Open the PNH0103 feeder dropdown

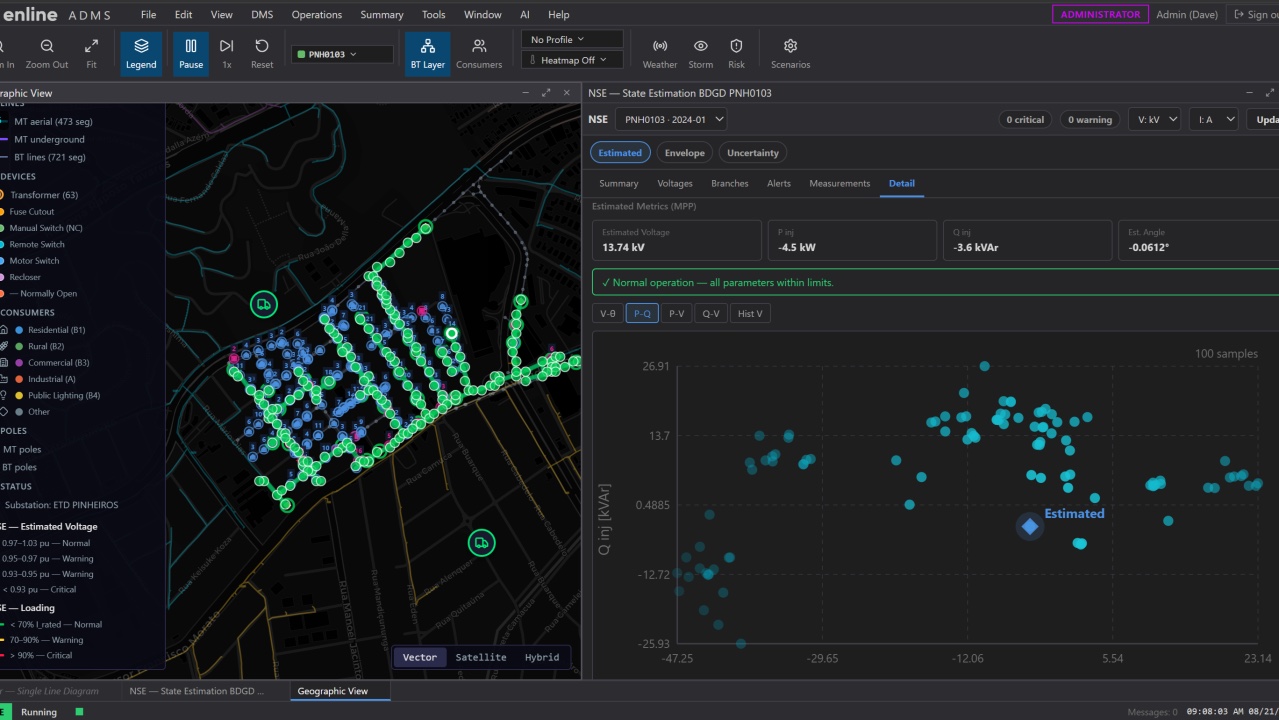342,54
